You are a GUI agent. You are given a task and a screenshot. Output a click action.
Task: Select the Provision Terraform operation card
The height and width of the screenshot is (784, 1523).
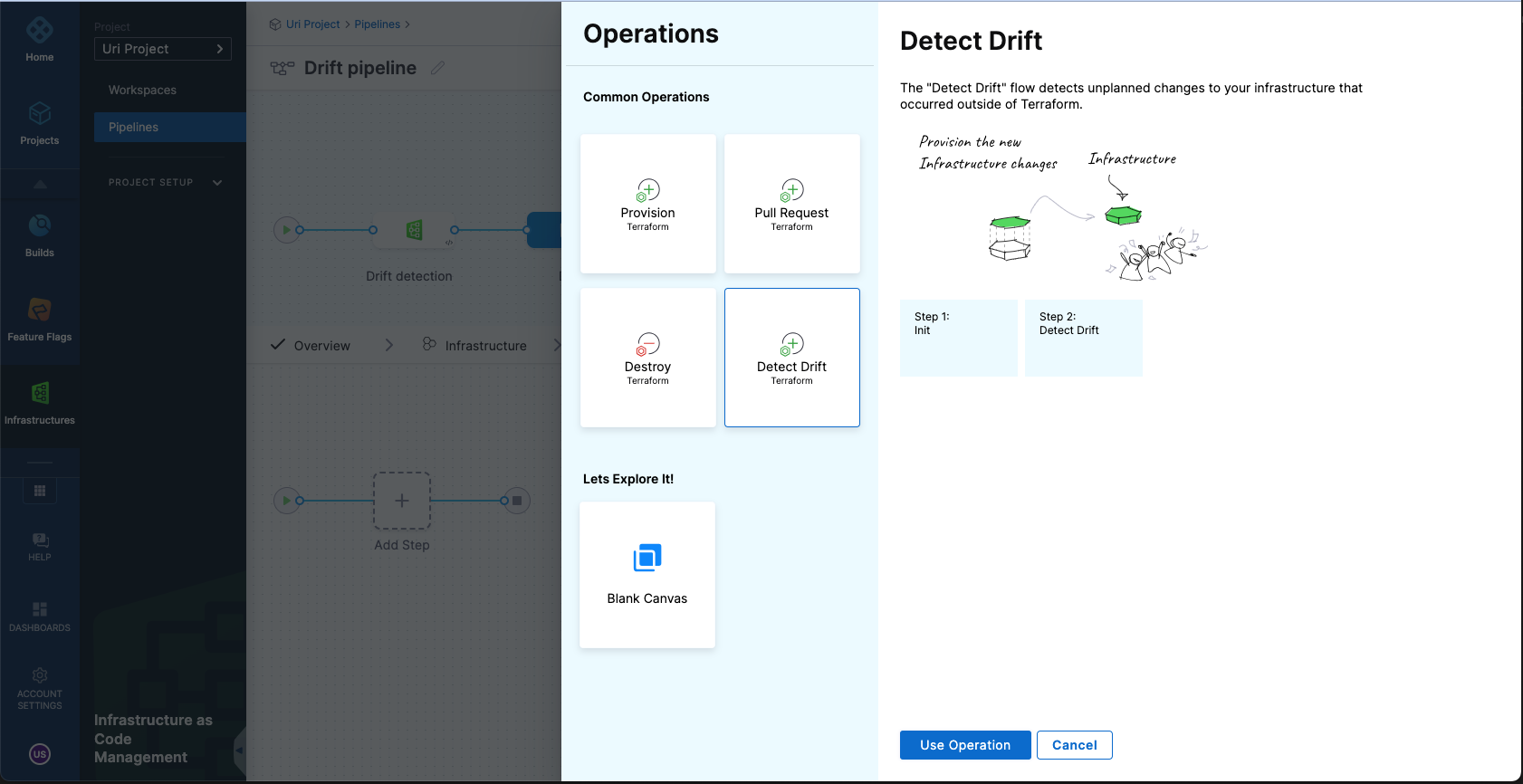point(647,204)
